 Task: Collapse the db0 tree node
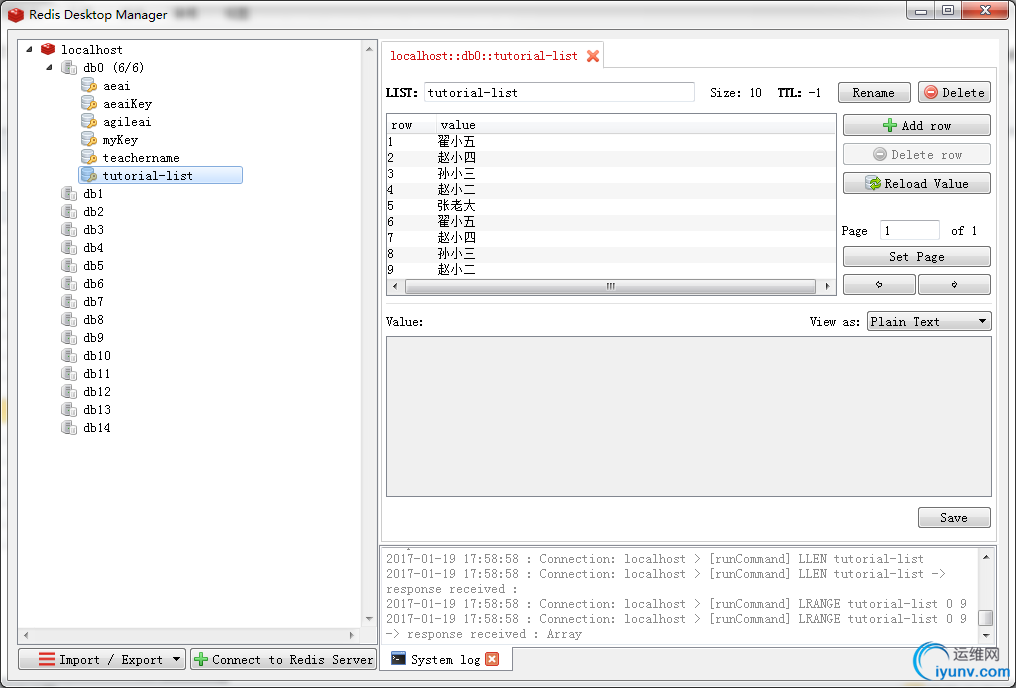(49, 67)
